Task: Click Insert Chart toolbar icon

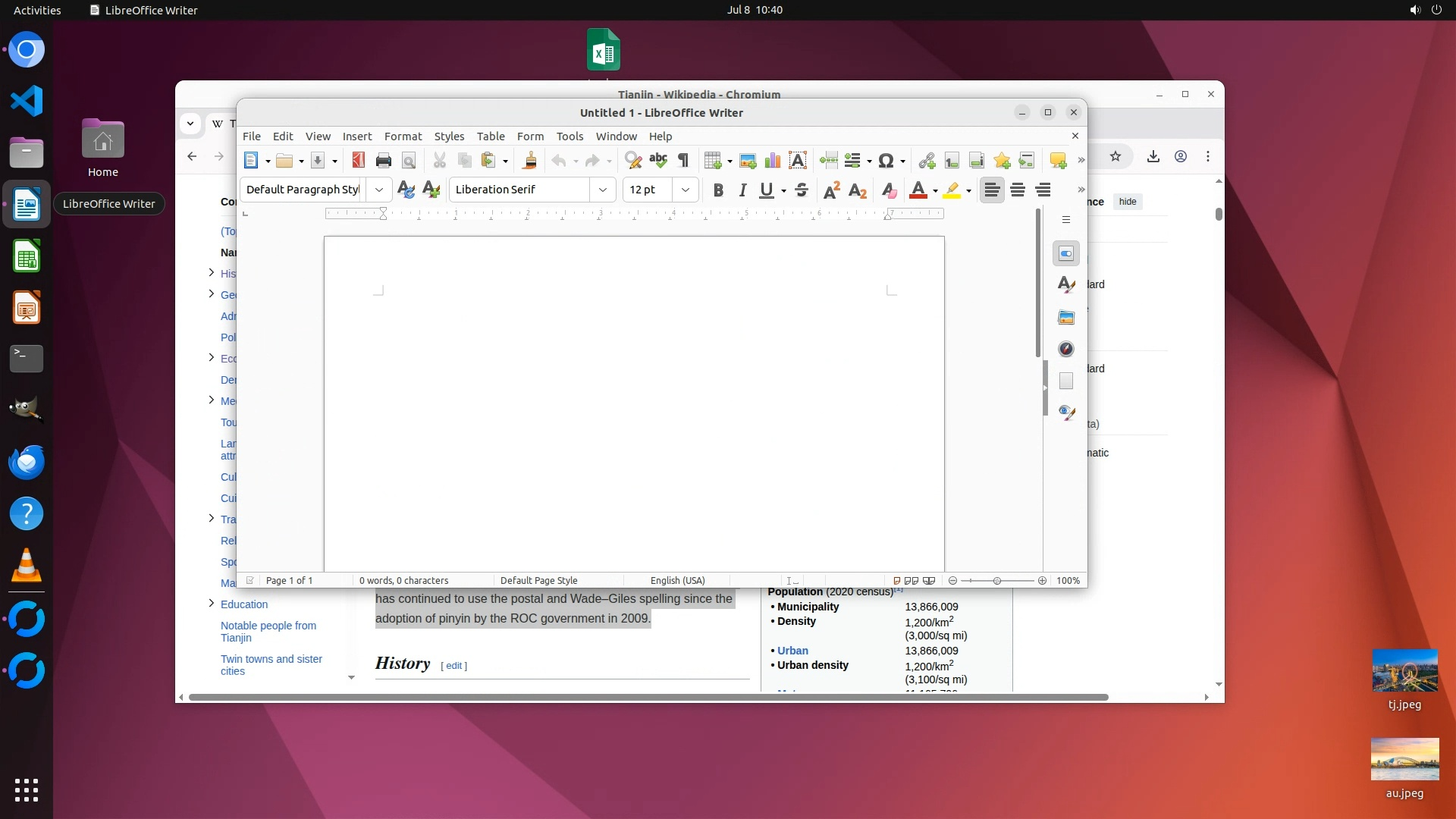Action: point(773,160)
